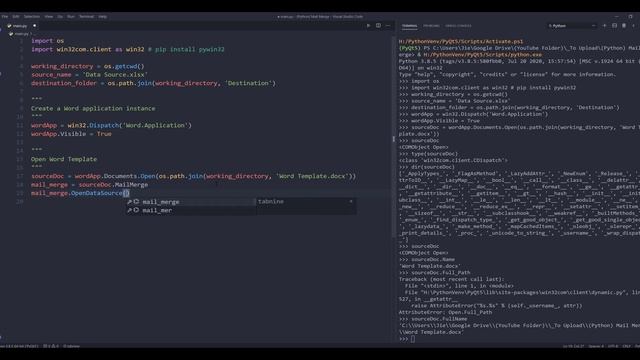Open the Edit menu
Viewport: 640px width, 360px height.
16,17
